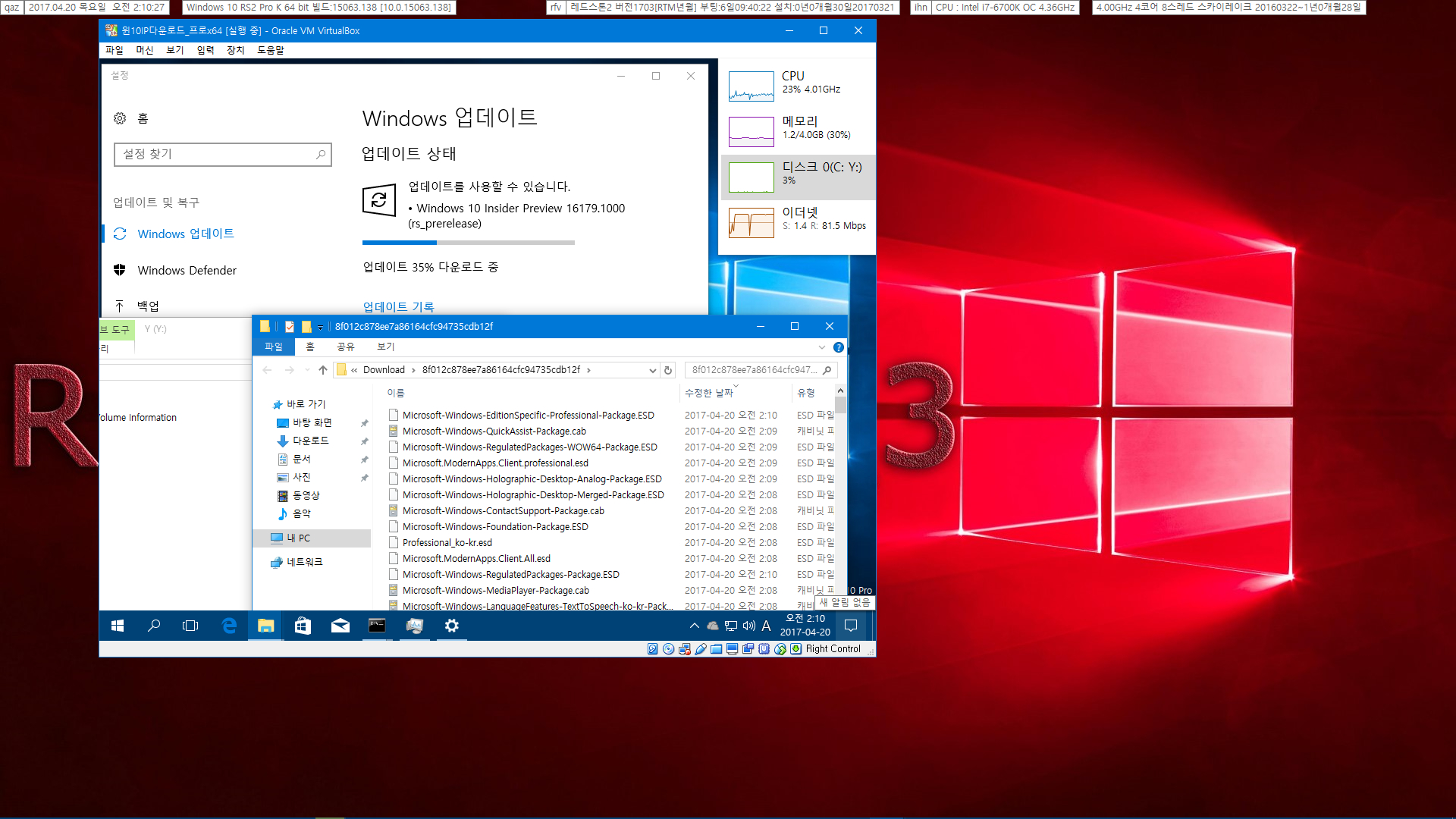Open Task View from the VM taskbar
The image size is (1456, 819).
point(190,626)
